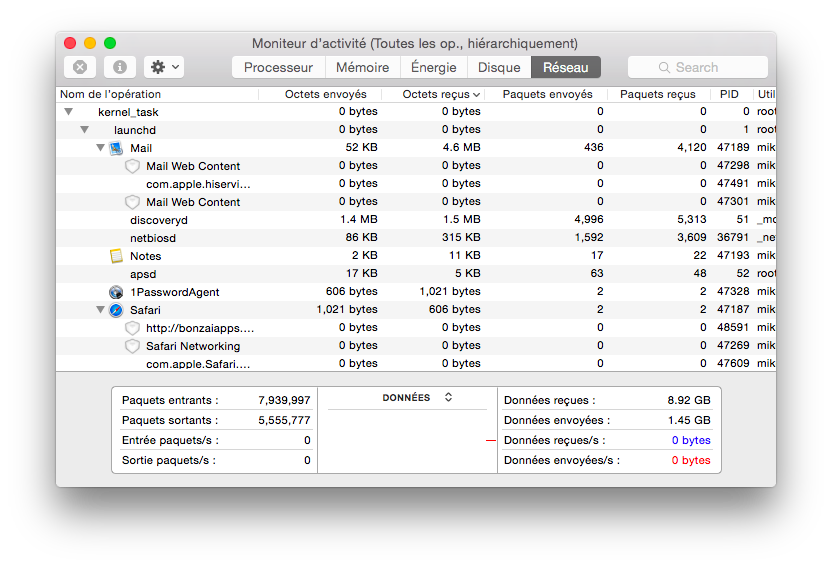Switch to the Processeur tab
Screen dimensions: 832x567
pyautogui.click(x=278, y=67)
